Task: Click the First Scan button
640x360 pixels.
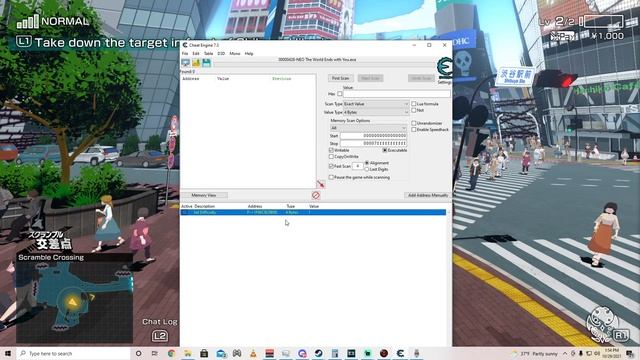Action: [340, 78]
